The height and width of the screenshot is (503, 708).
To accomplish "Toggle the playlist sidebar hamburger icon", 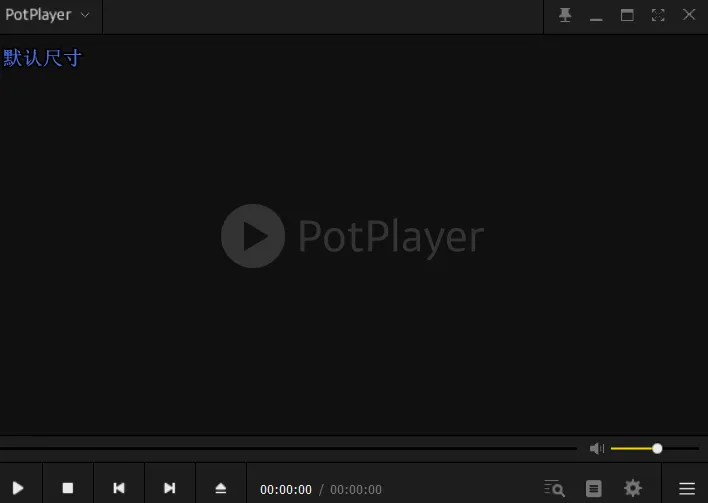I will point(687,488).
